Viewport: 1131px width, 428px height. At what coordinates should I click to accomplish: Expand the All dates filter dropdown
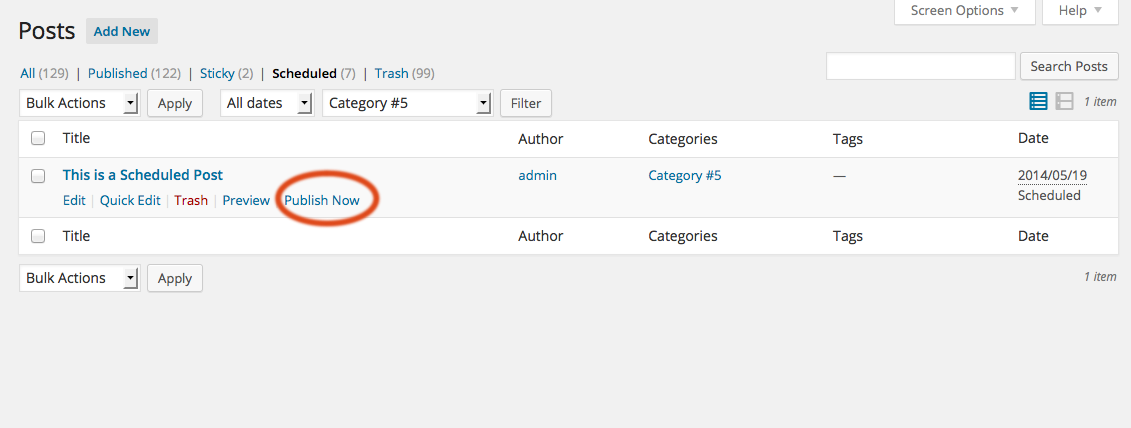tap(268, 103)
